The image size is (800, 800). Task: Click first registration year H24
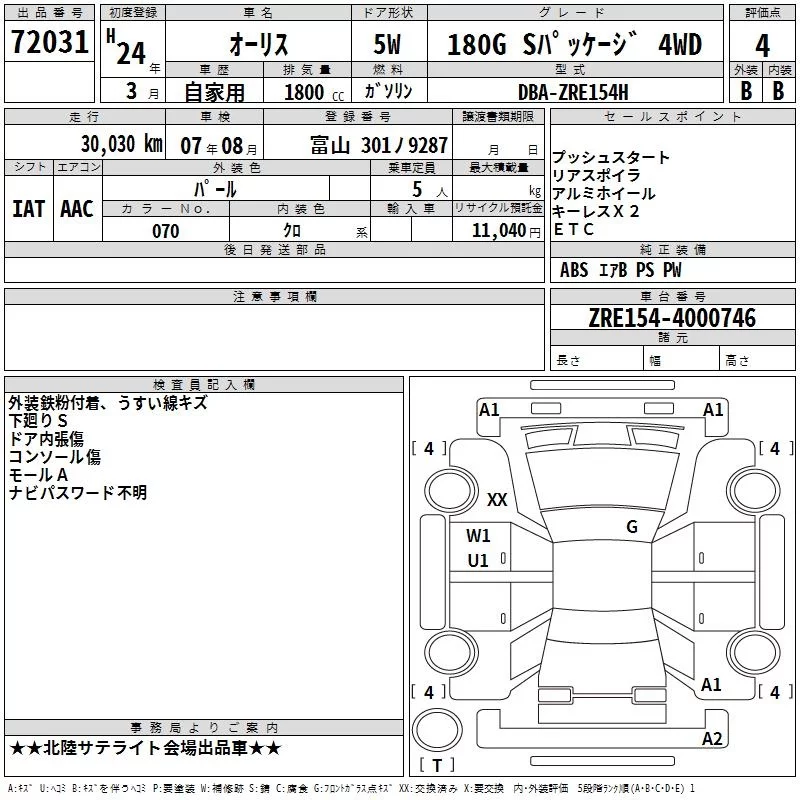click(127, 47)
